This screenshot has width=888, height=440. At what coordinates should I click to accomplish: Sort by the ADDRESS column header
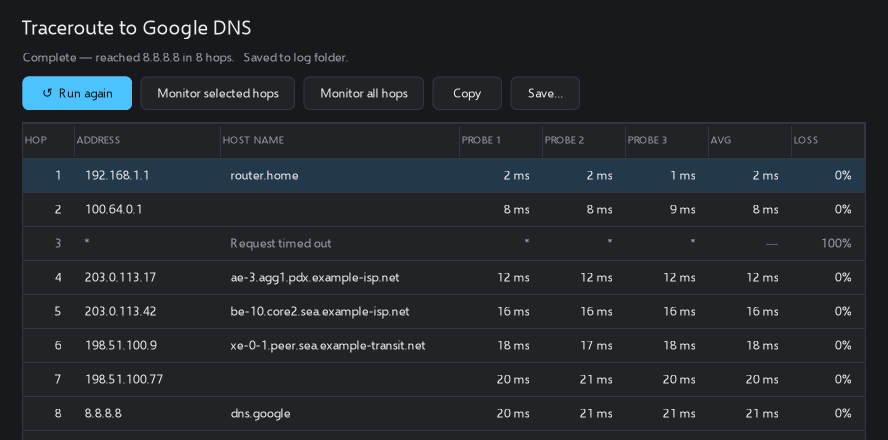point(147,140)
